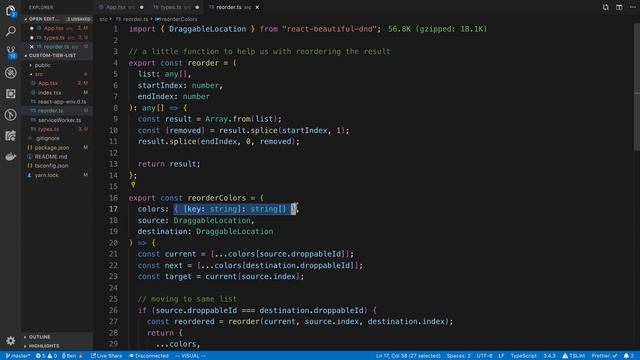
Task: Click the TSLint warning status item
Action: tap(573, 356)
